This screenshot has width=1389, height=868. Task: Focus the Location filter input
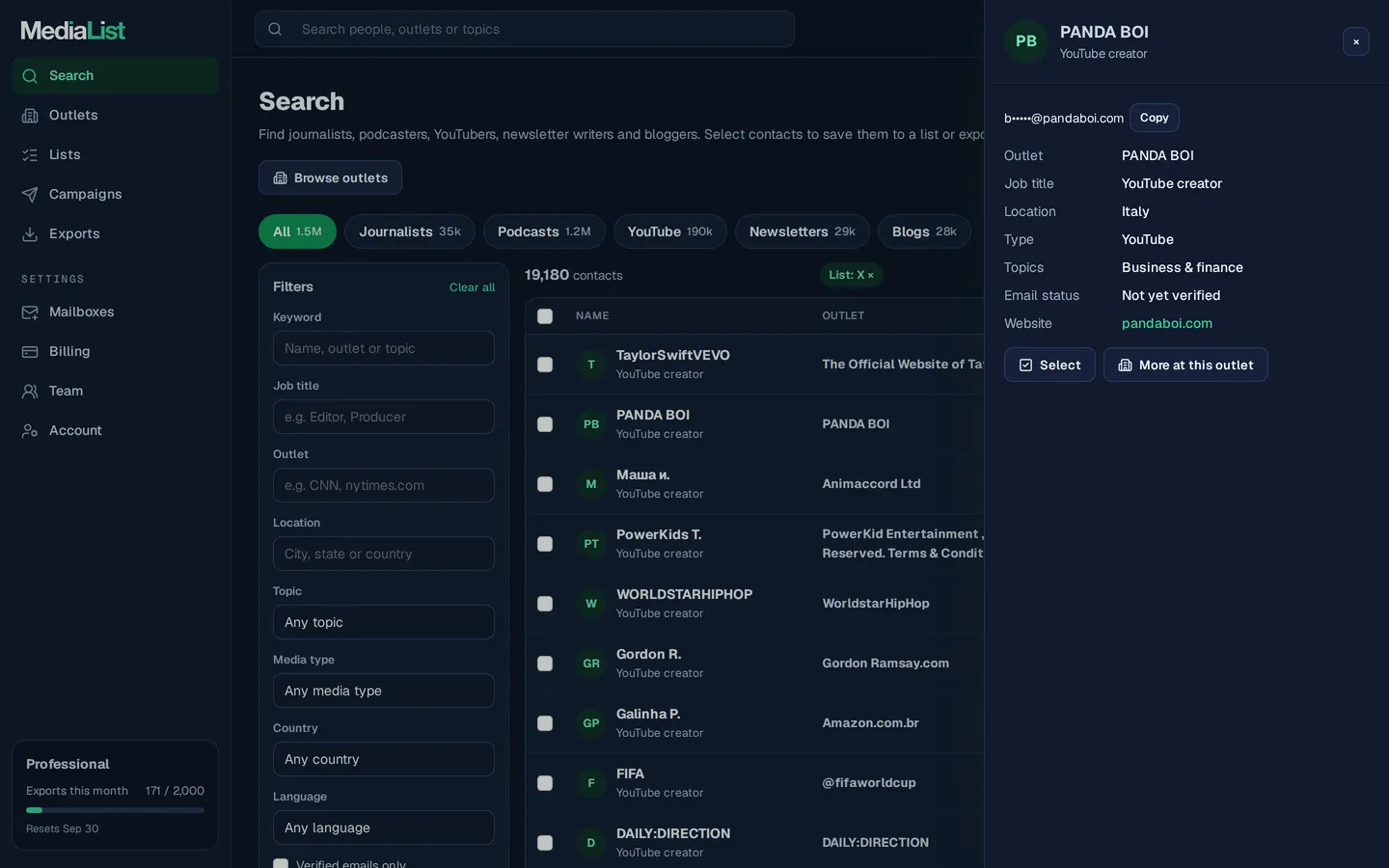[x=384, y=554]
